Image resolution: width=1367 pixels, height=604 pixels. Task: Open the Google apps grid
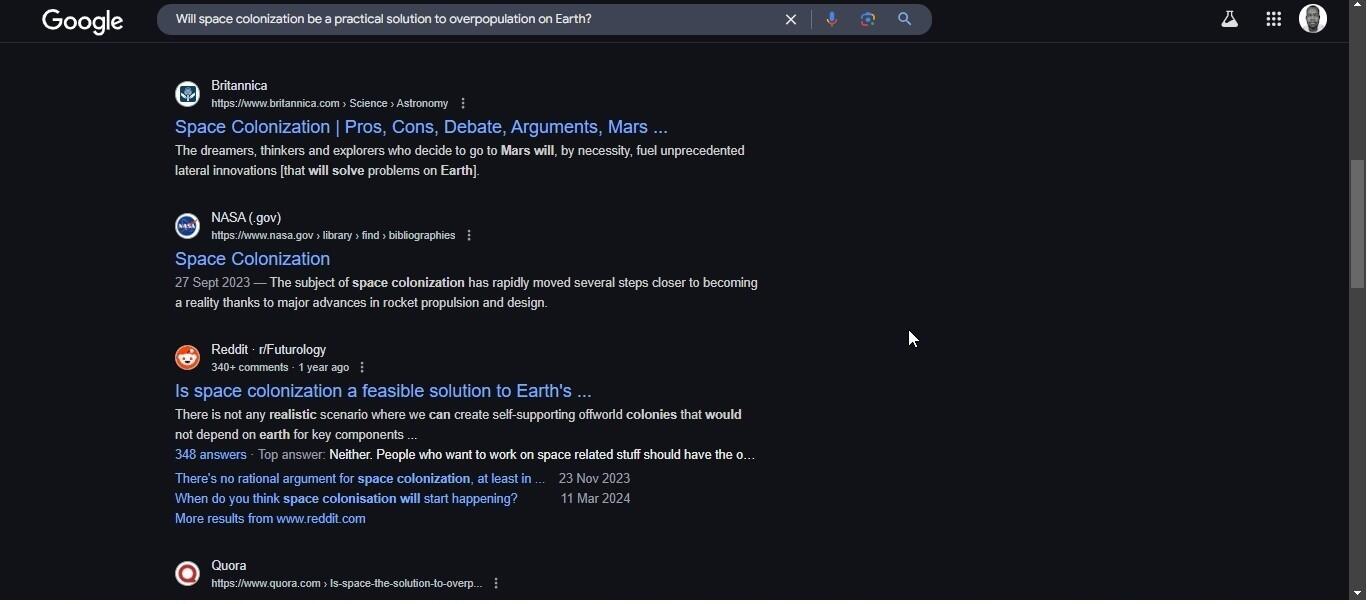1273,19
